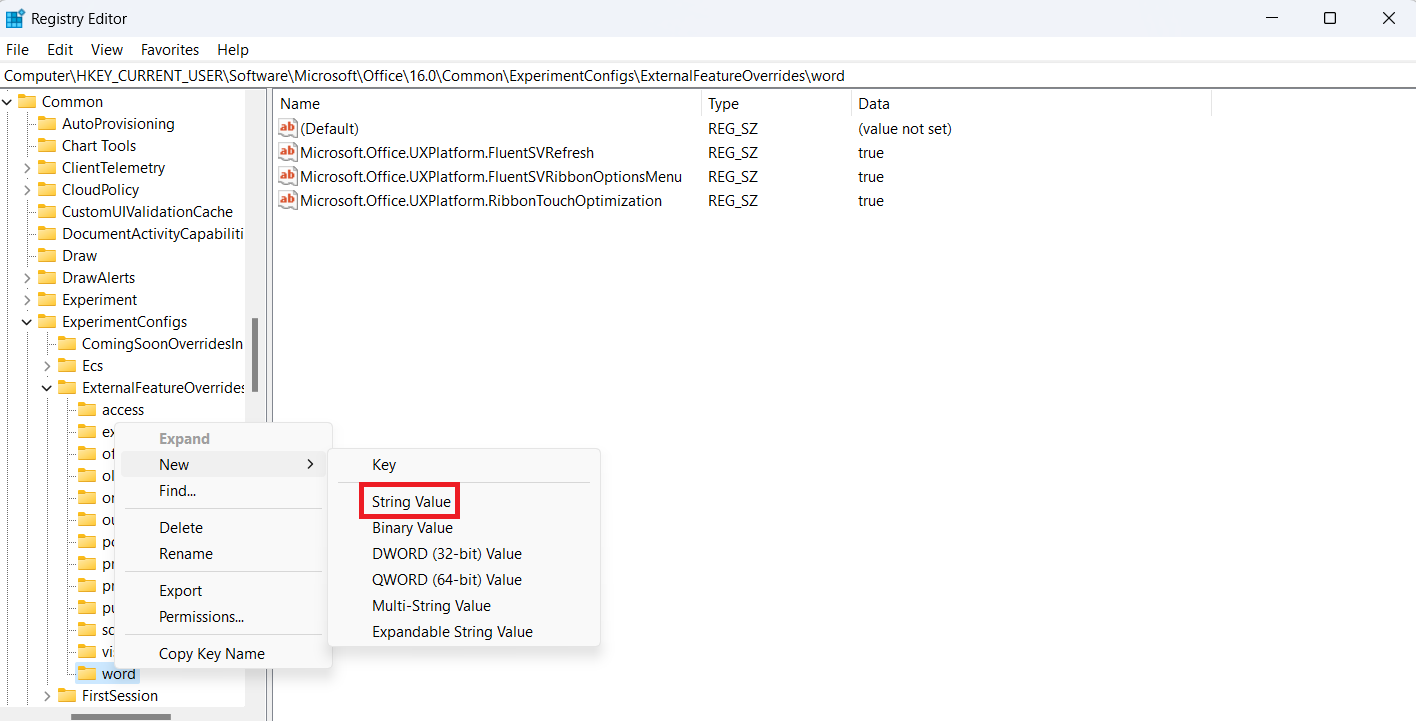Open the Edit menu
The image size is (1416, 725).
click(x=60, y=50)
